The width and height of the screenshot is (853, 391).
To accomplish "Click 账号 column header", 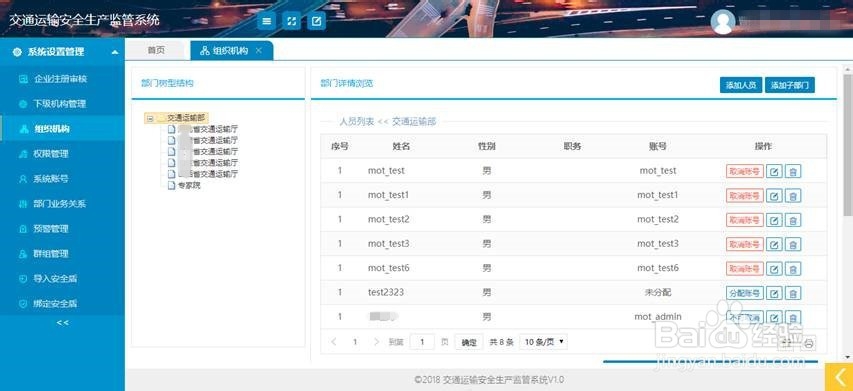I will (658, 146).
